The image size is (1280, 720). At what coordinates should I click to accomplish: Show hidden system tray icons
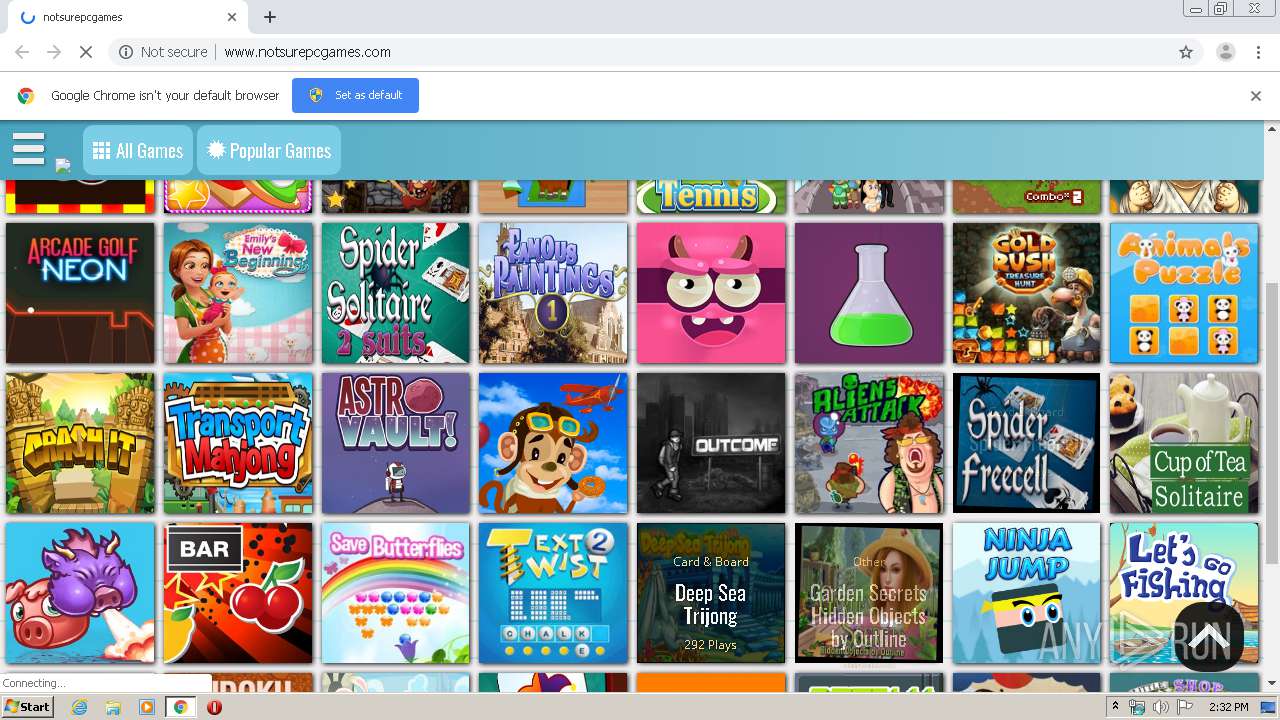pyautogui.click(x=1116, y=707)
